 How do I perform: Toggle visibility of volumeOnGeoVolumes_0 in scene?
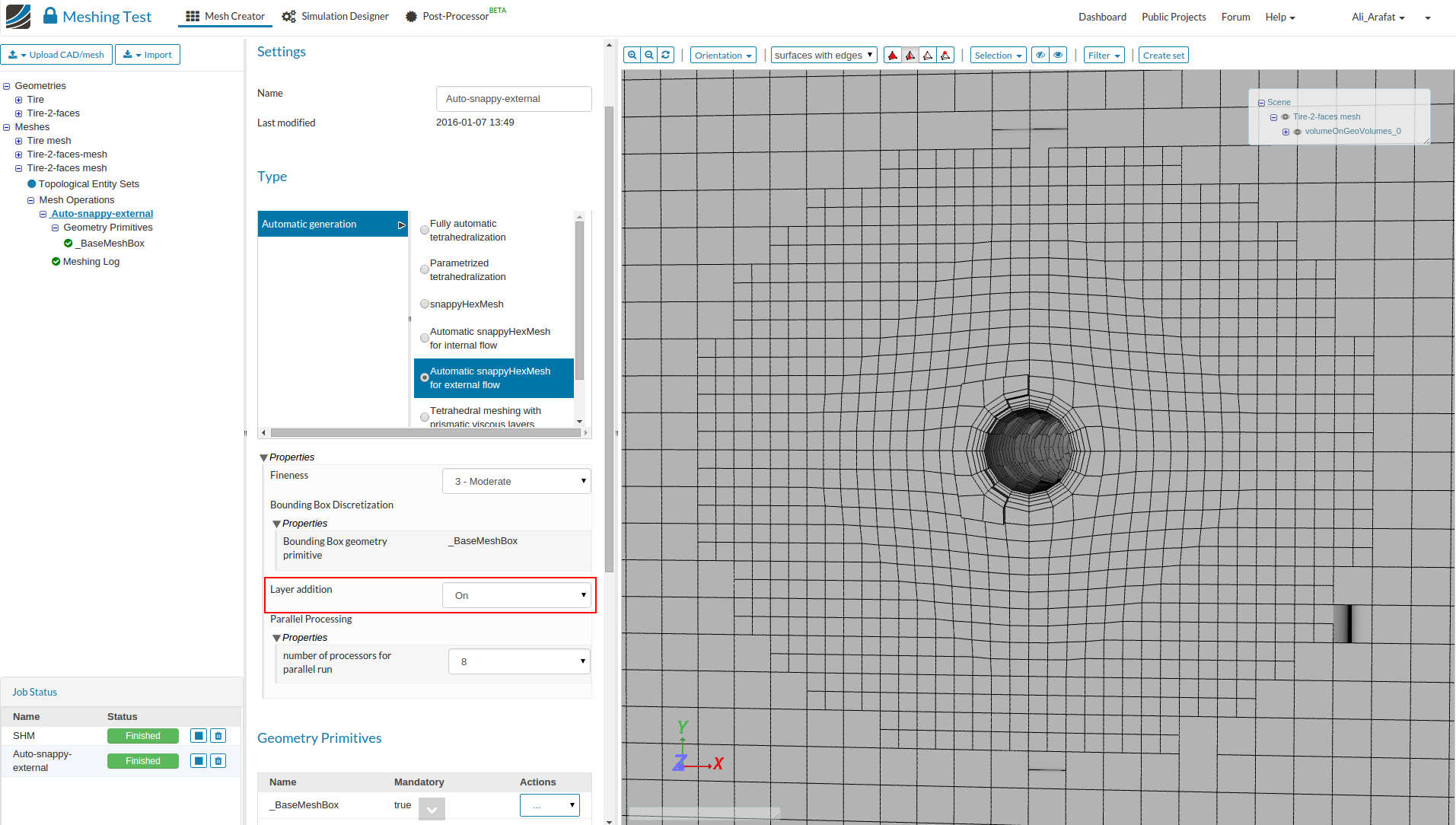pyautogui.click(x=1298, y=132)
